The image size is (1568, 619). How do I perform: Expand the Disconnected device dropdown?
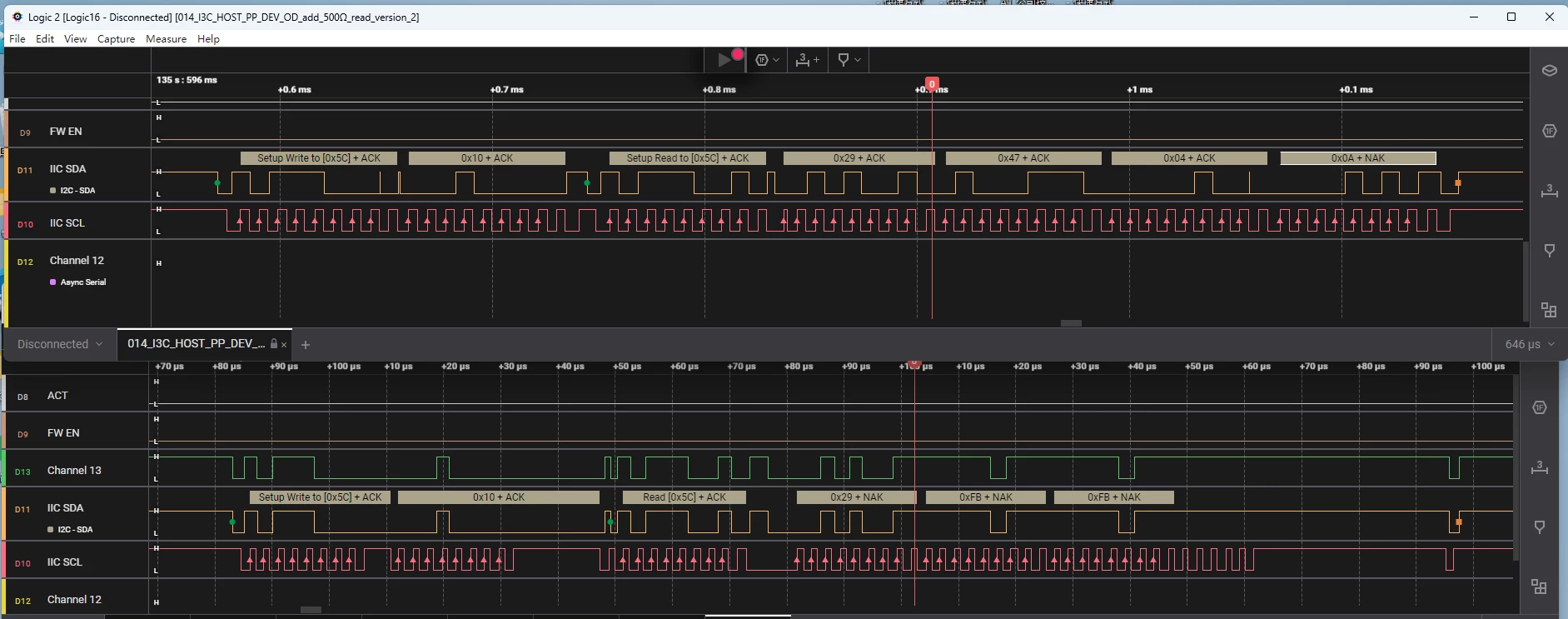coord(60,344)
